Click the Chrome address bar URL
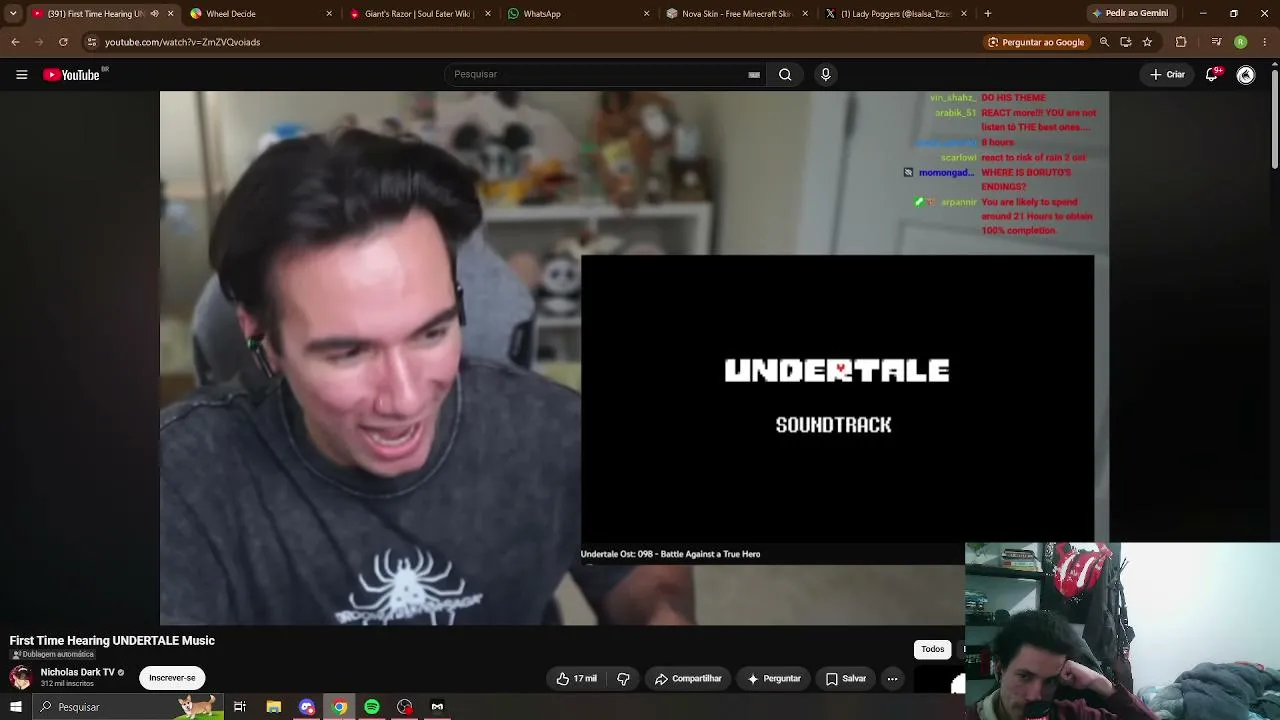Viewport: 1280px width, 720px height. (182, 42)
